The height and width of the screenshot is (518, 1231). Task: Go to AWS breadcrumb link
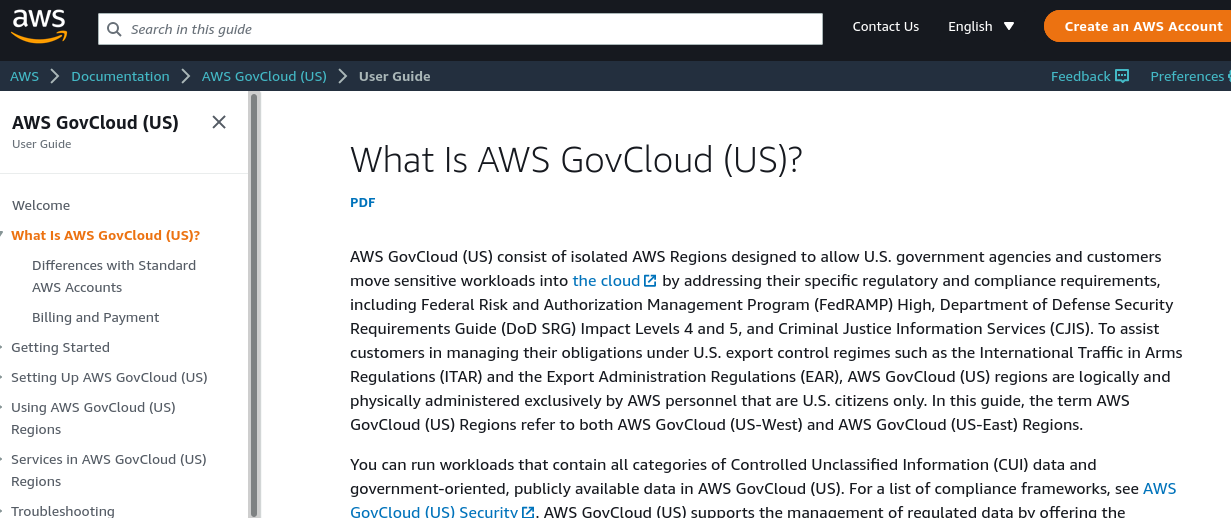point(25,76)
